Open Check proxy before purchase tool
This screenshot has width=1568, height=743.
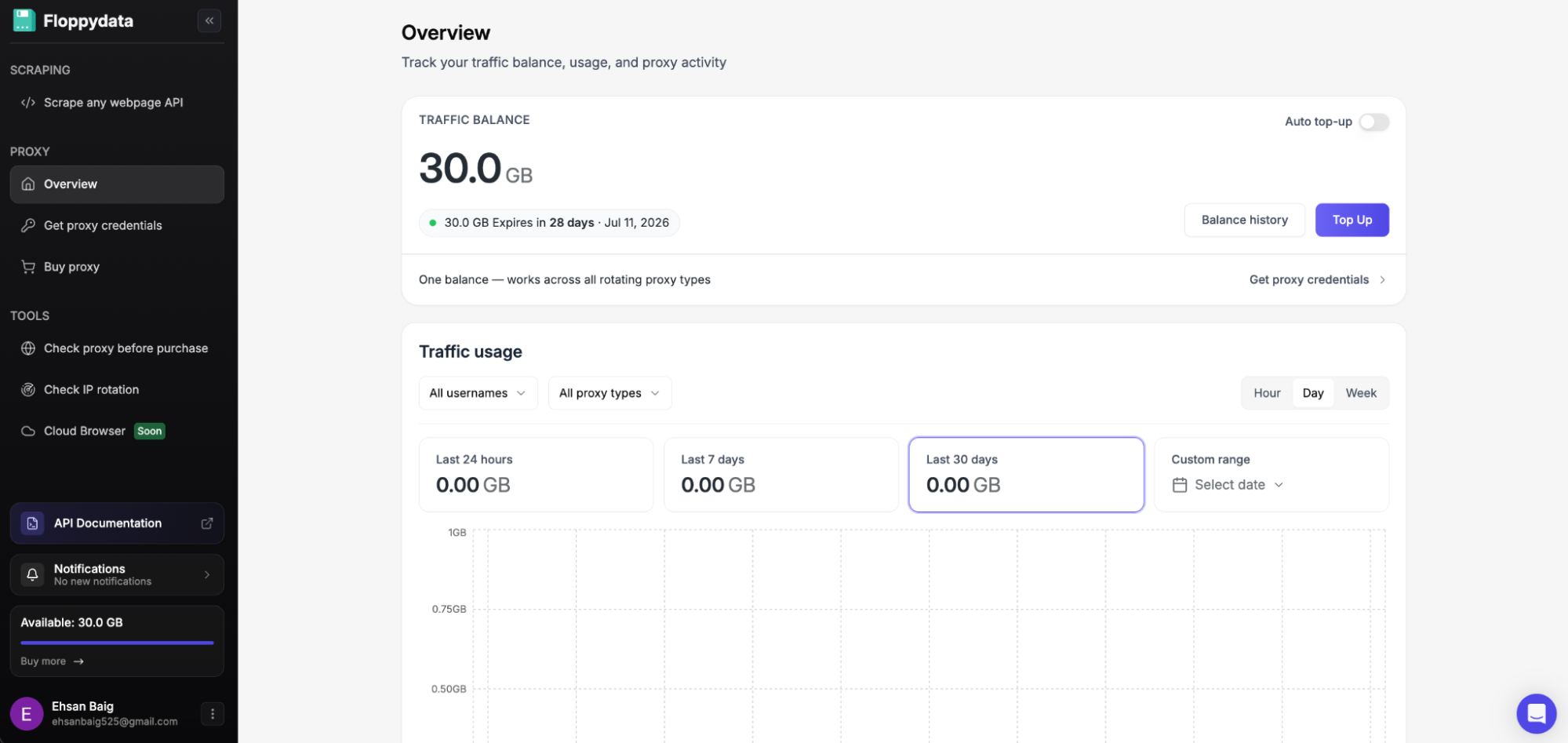(117, 348)
